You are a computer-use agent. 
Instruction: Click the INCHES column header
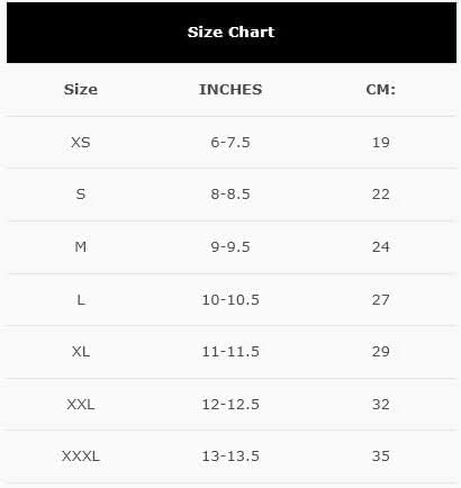point(231,89)
